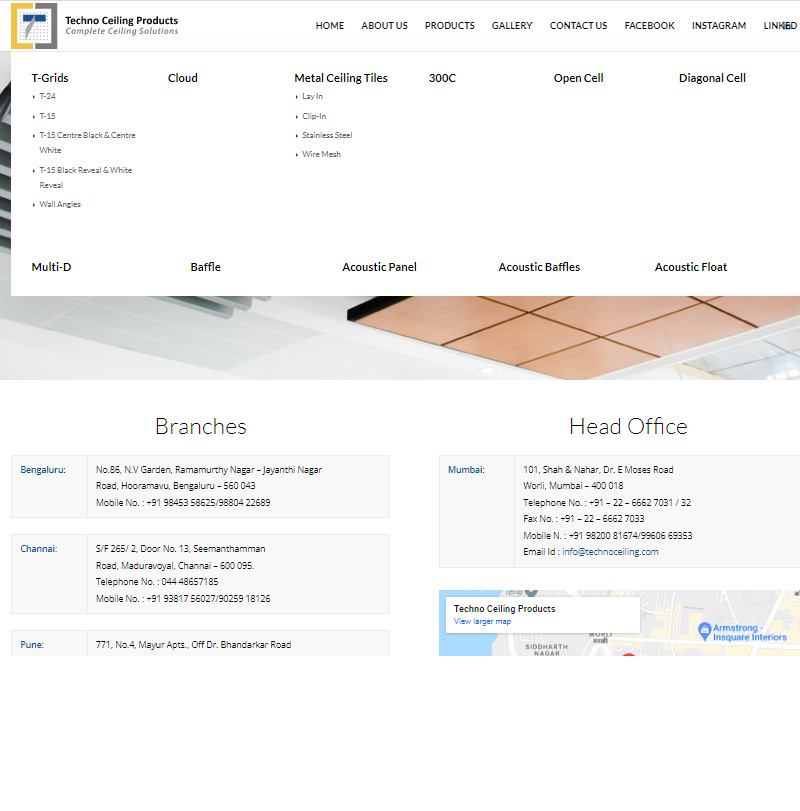Open the Instagram link in navbar
The height and width of the screenshot is (811, 800).
[718, 26]
